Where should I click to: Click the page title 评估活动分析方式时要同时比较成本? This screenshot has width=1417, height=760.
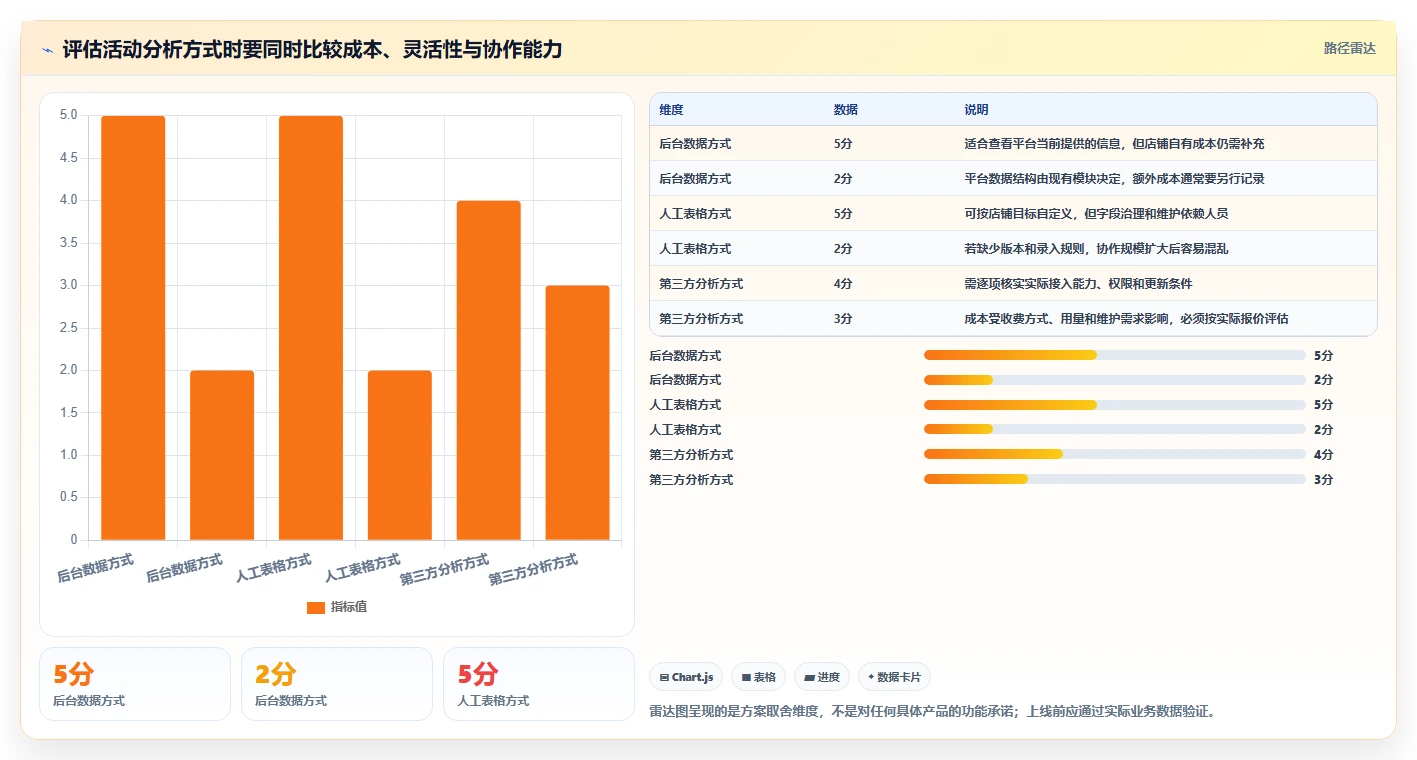[x=312, y=49]
